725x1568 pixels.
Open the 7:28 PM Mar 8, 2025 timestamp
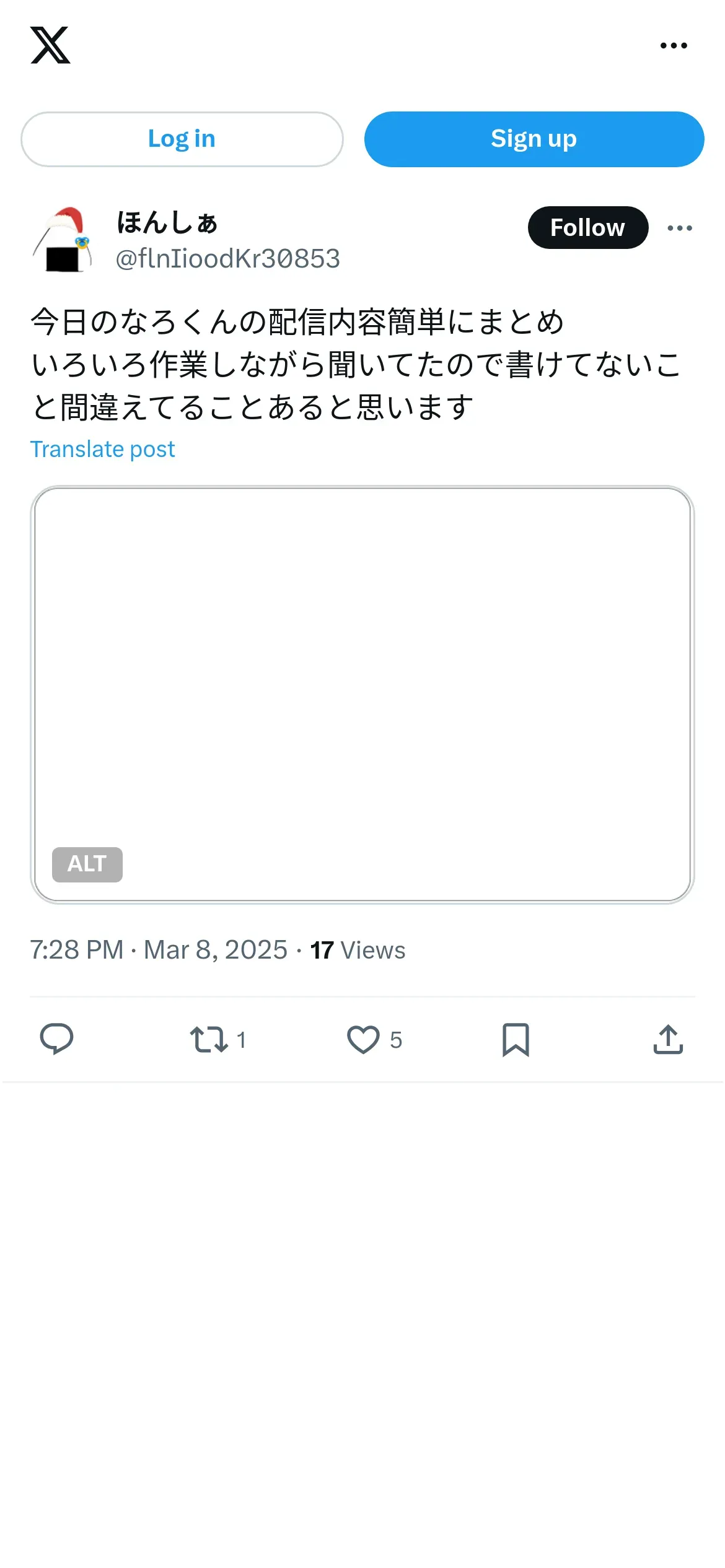pyautogui.click(x=159, y=950)
